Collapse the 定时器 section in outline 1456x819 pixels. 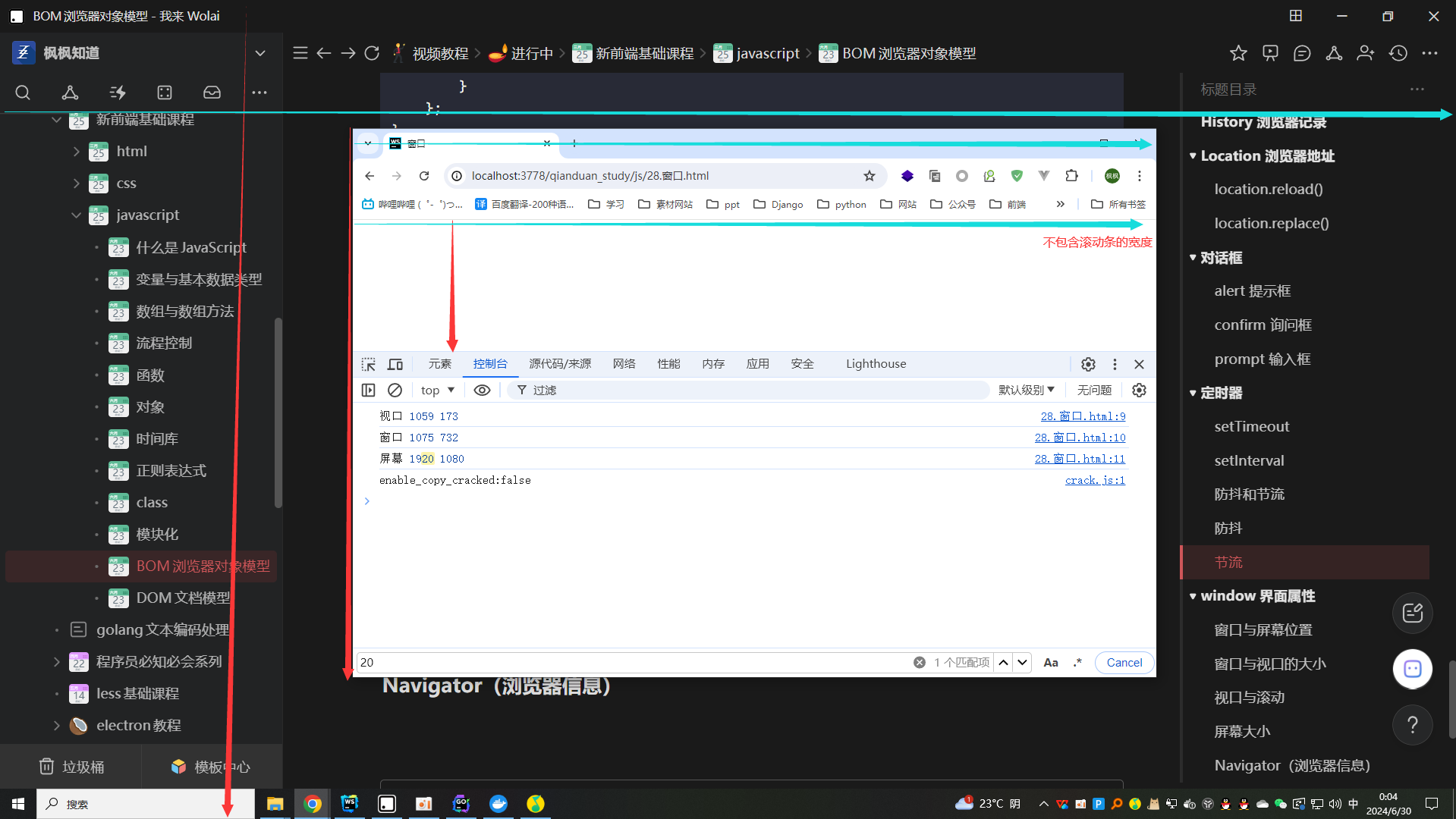(x=1193, y=393)
